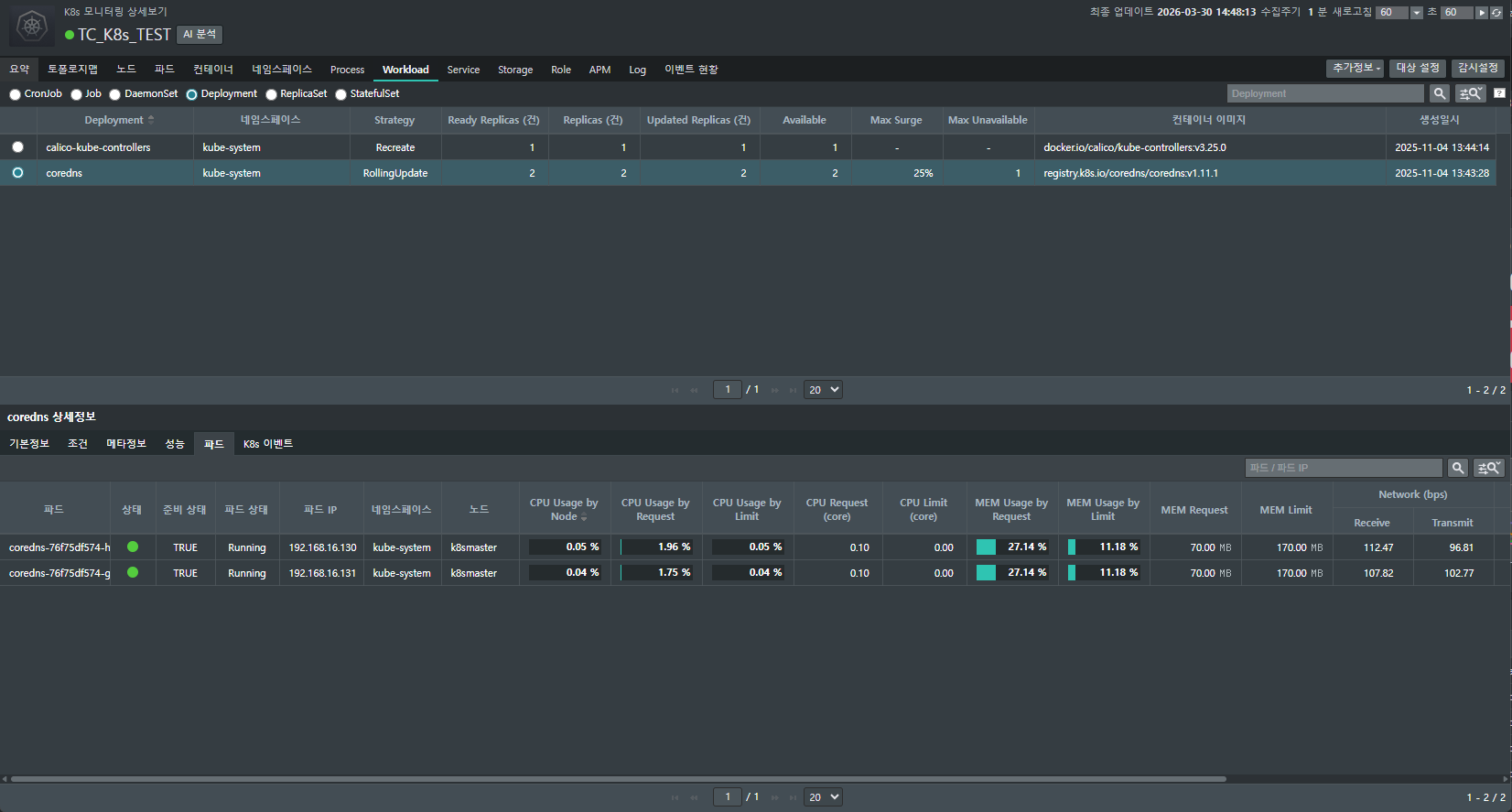Select the calico-kube-controllers row radio button
The height and width of the screenshot is (812, 1512).
pyautogui.click(x=18, y=147)
